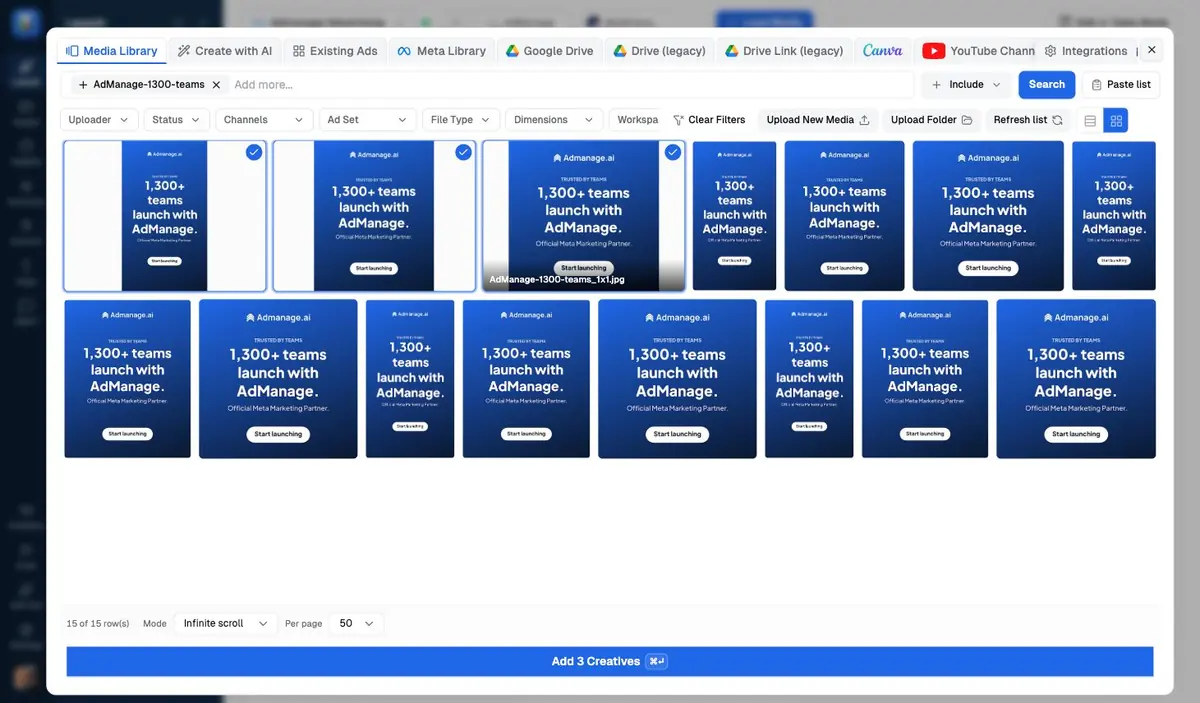Switch to the Existing Ads tab
This screenshot has height=703, width=1200.
(x=335, y=51)
